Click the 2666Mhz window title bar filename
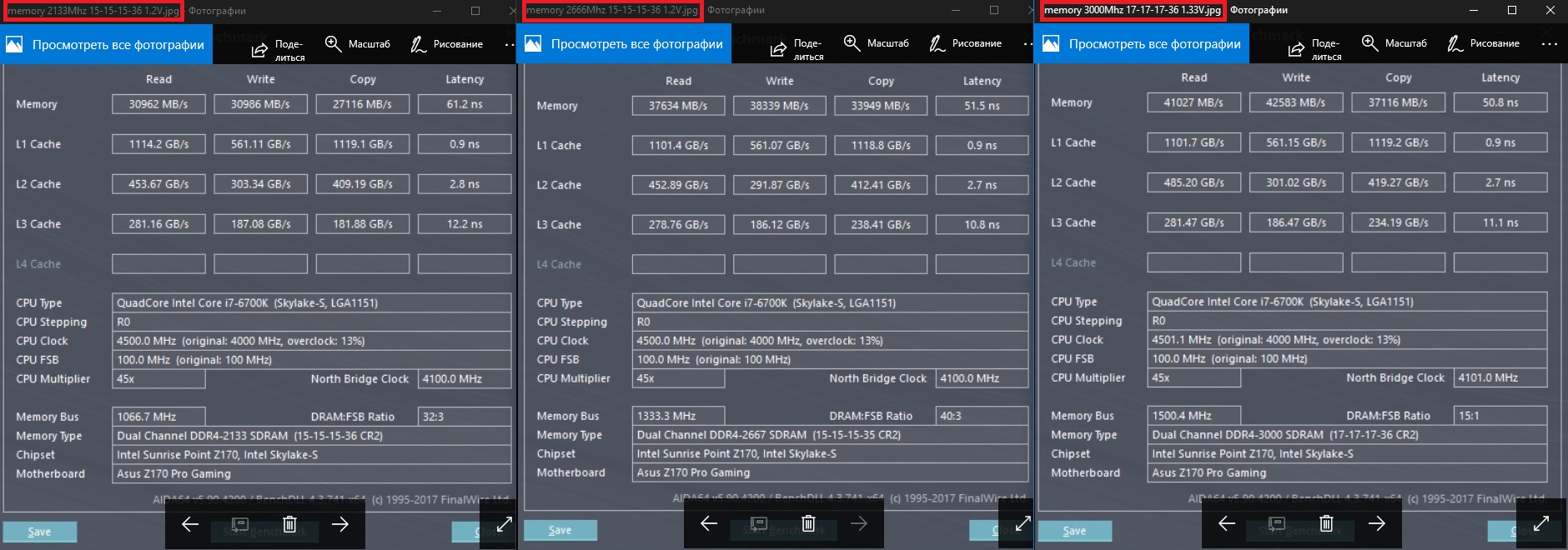The width and height of the screenshot is (1568, 550). [x=612, y=11]
